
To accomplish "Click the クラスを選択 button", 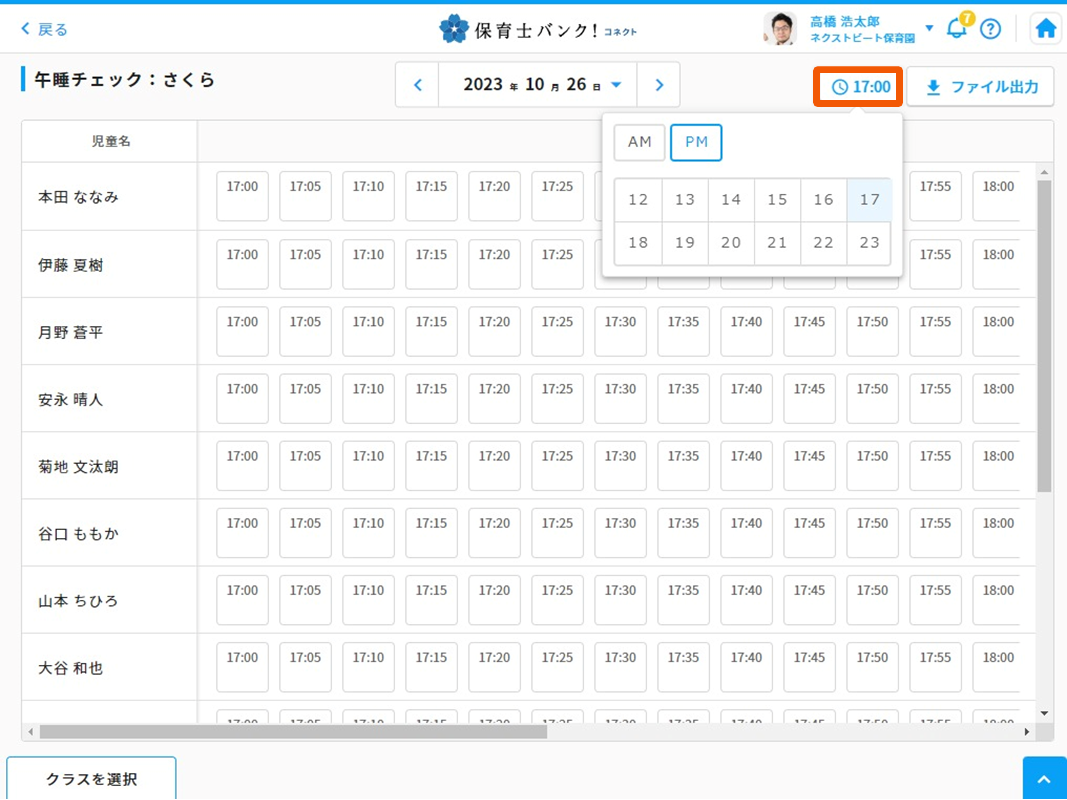I will pyautogui.click(x=91, y=779).
